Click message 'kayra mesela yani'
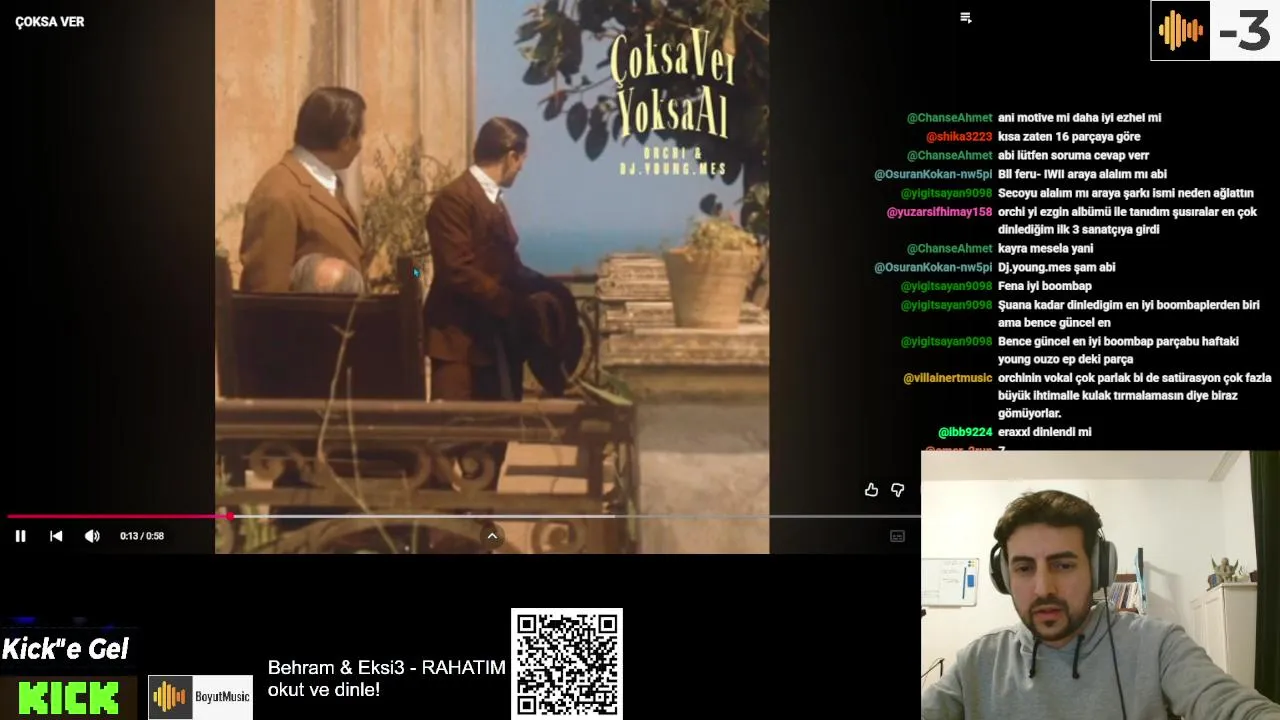Viewport: 1280px width, 720px height. point(1046,249)
